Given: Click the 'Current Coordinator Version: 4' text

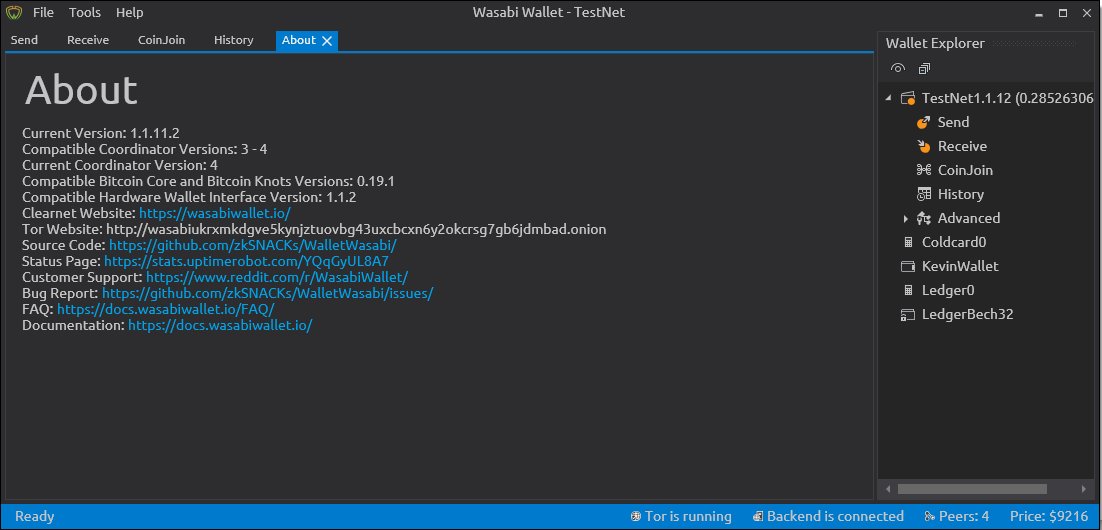Looking at the screenshot, I should 120,165.
